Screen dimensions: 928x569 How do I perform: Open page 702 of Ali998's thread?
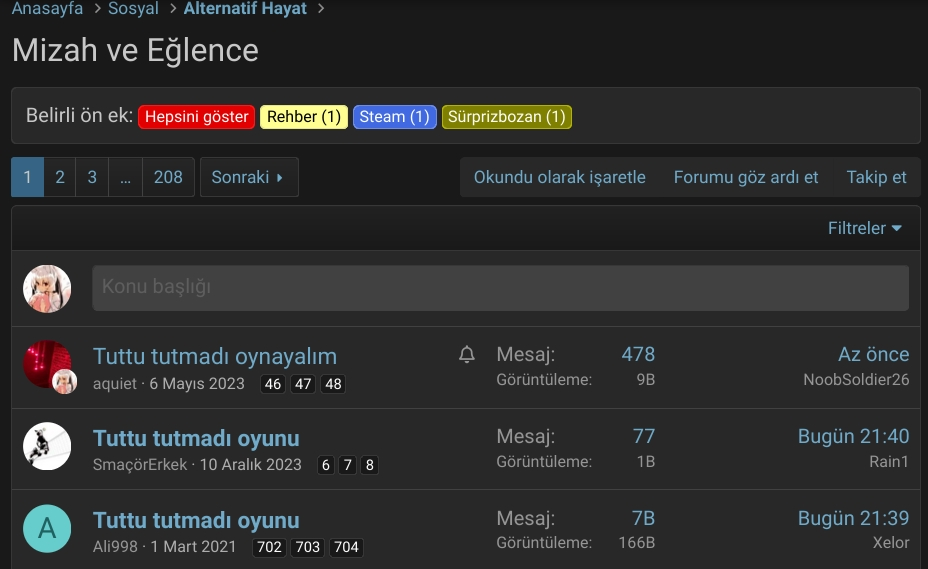[269, 547]
